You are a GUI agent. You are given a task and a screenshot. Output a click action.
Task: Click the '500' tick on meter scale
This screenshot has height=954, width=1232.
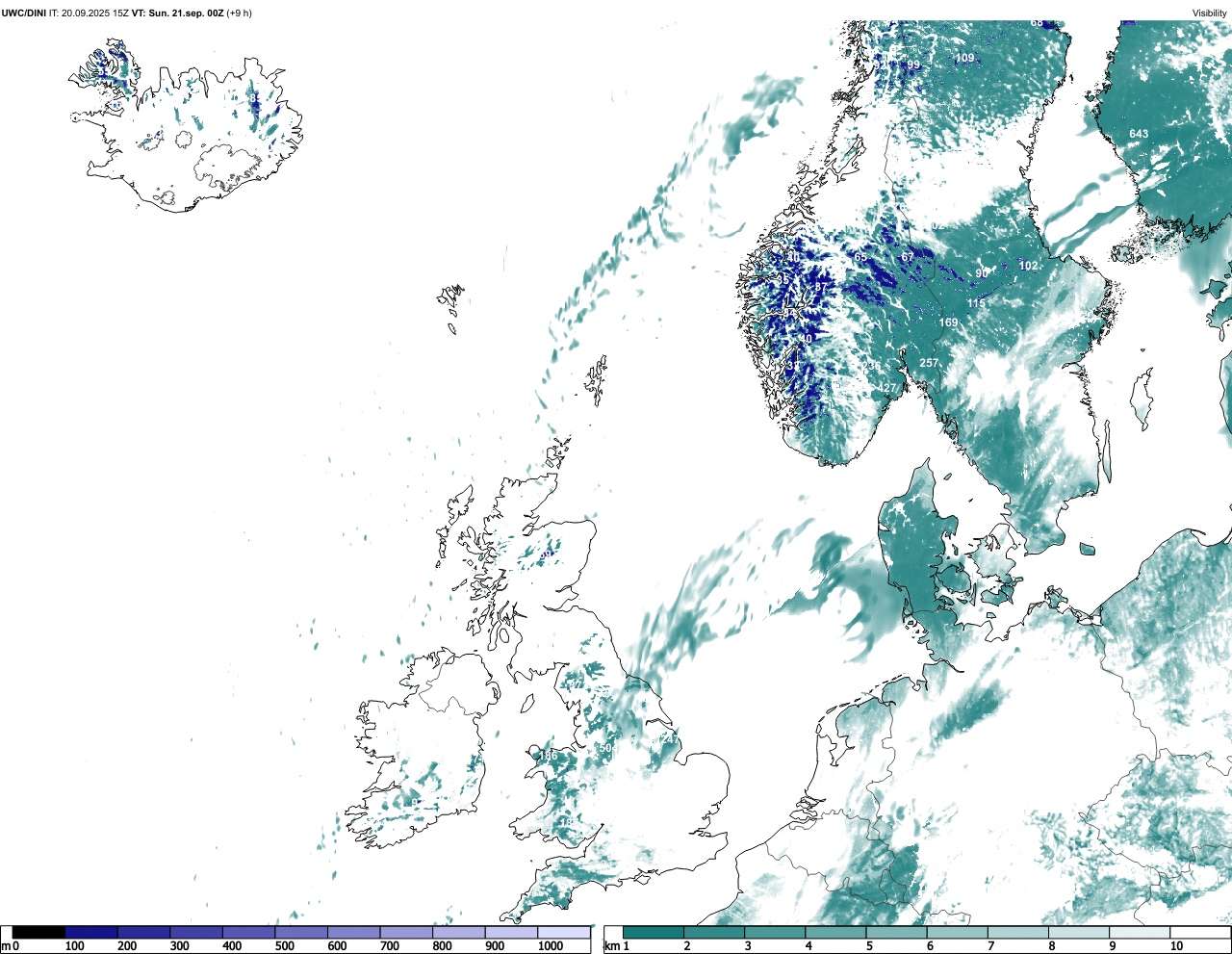pos(284,946)
